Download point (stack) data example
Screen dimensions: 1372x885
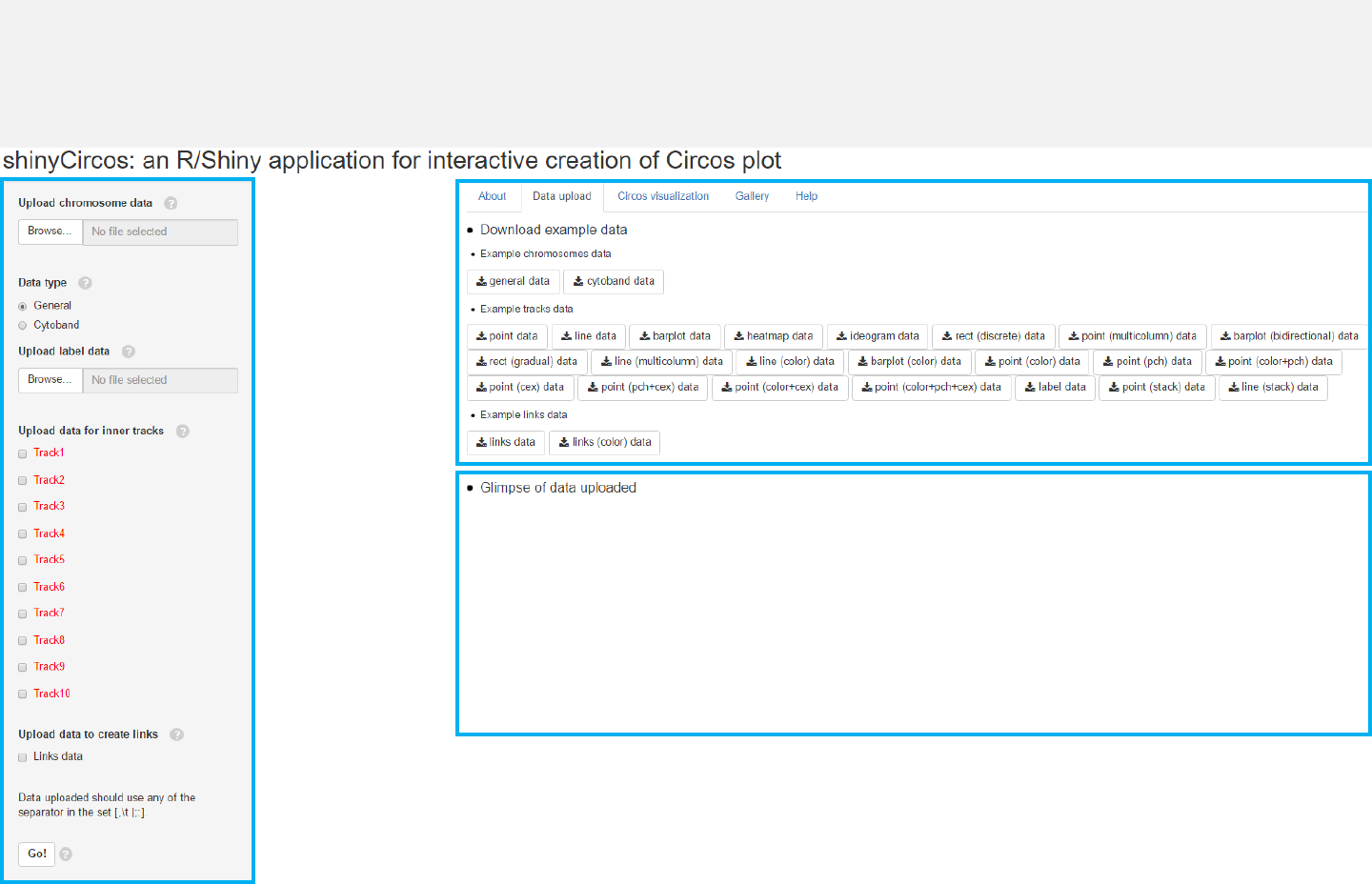tap(1157, 388)
